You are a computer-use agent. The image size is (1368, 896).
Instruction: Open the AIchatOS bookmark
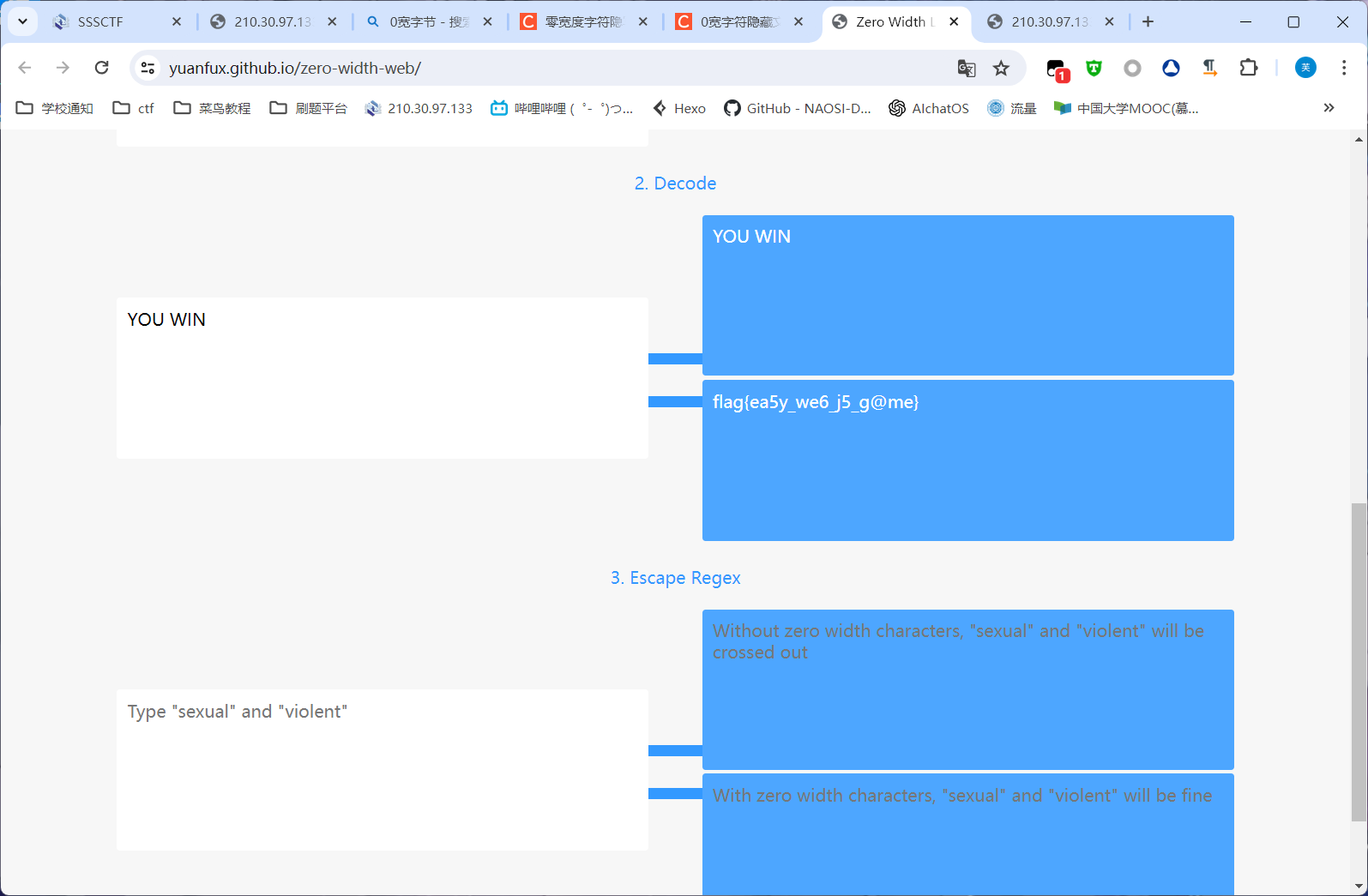point(929,108)
